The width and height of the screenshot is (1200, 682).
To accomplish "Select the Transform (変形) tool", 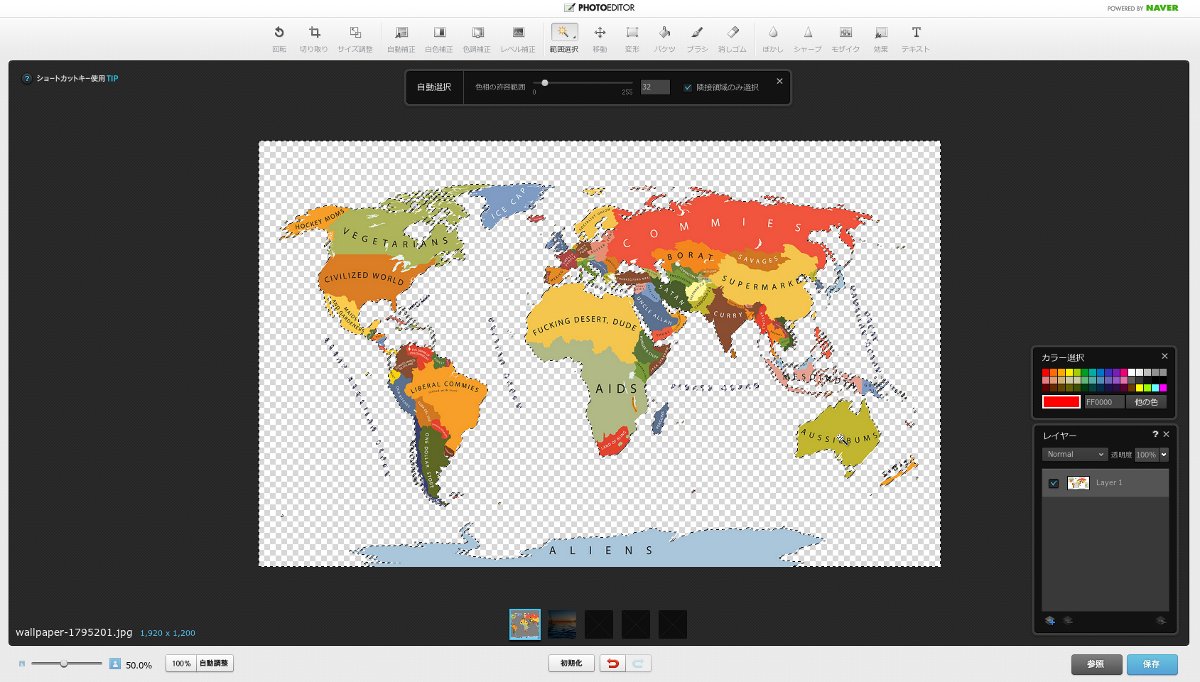I will pos(632,38).
